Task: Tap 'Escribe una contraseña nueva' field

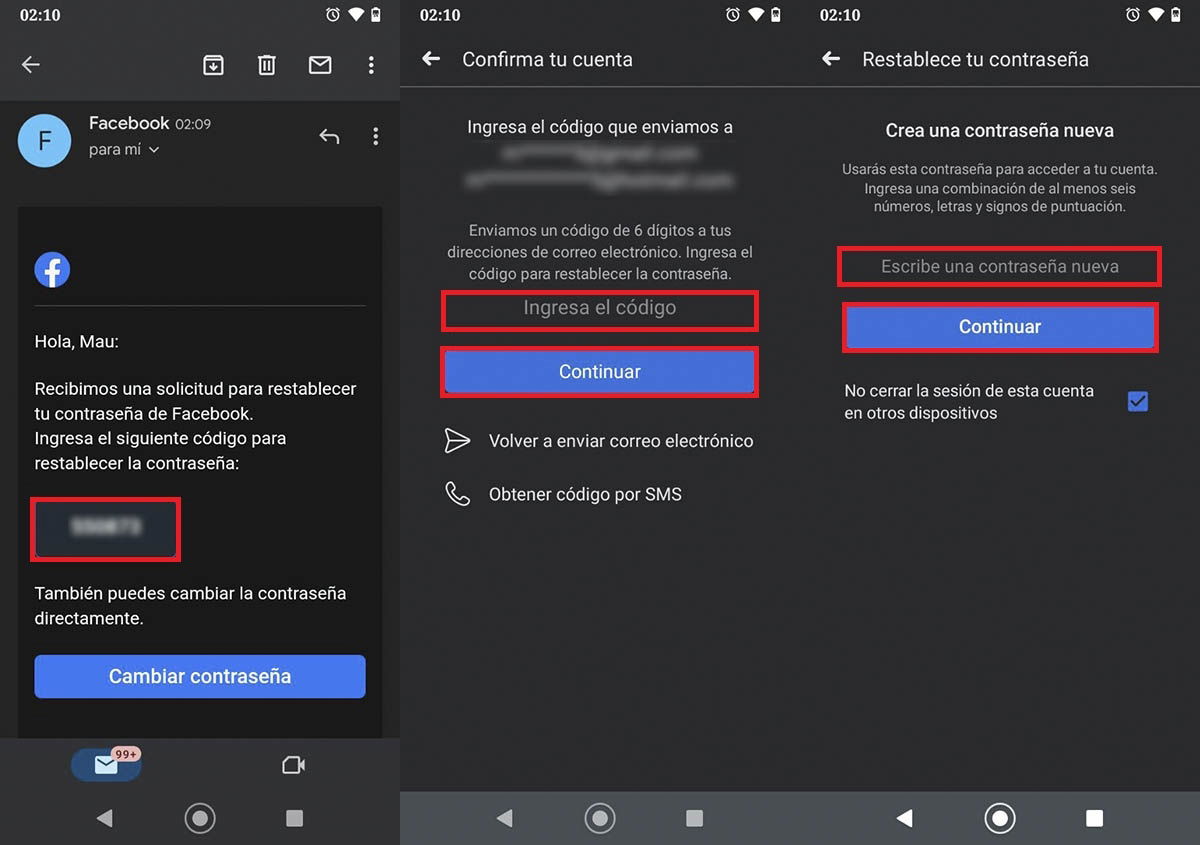Action: tap(999, 266)
